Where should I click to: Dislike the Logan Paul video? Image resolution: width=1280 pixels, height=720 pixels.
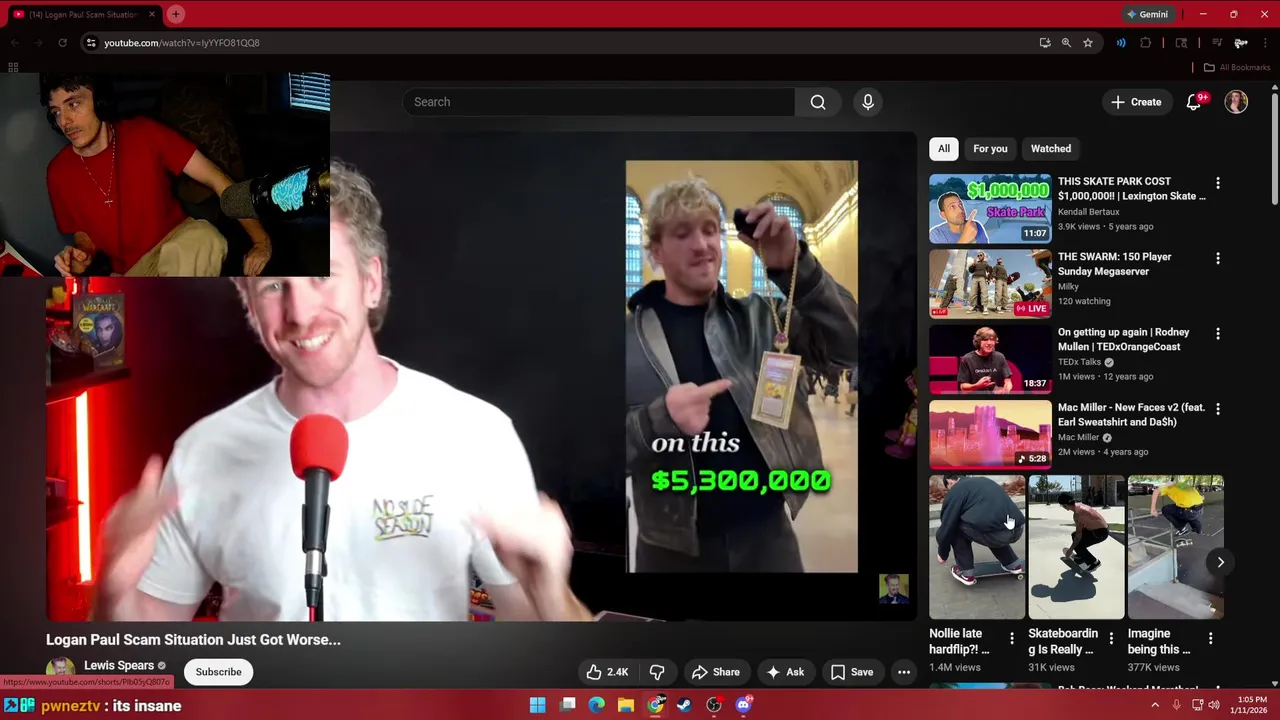pyautogui.click(x=657, y=672)
